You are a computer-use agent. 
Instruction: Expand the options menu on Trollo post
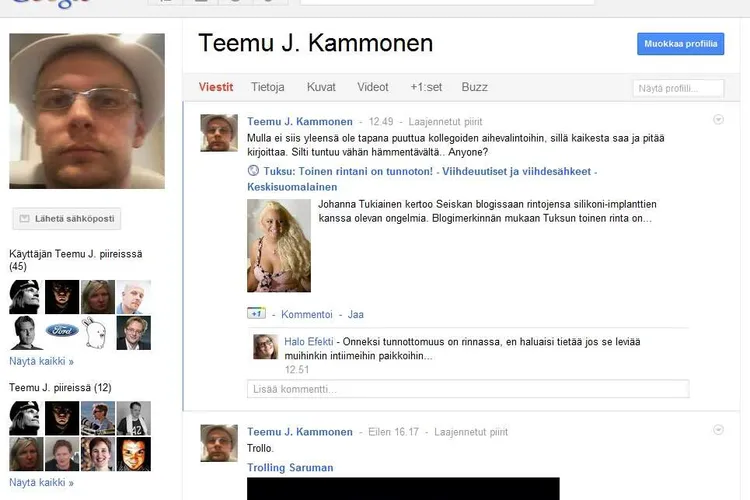[x=718, y=430]
